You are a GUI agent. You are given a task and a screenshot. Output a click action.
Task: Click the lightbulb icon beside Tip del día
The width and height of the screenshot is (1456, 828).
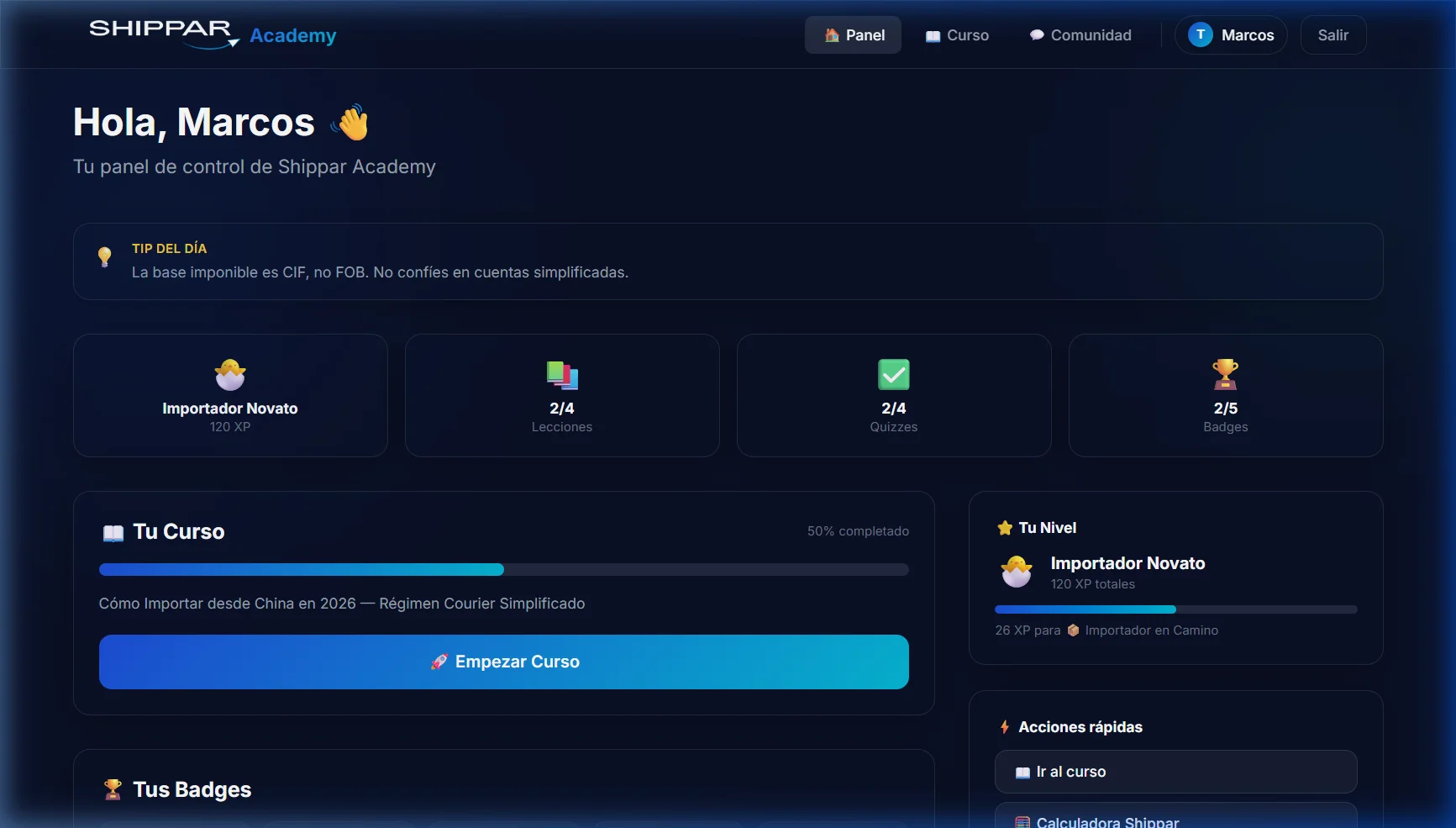[104, 257]
